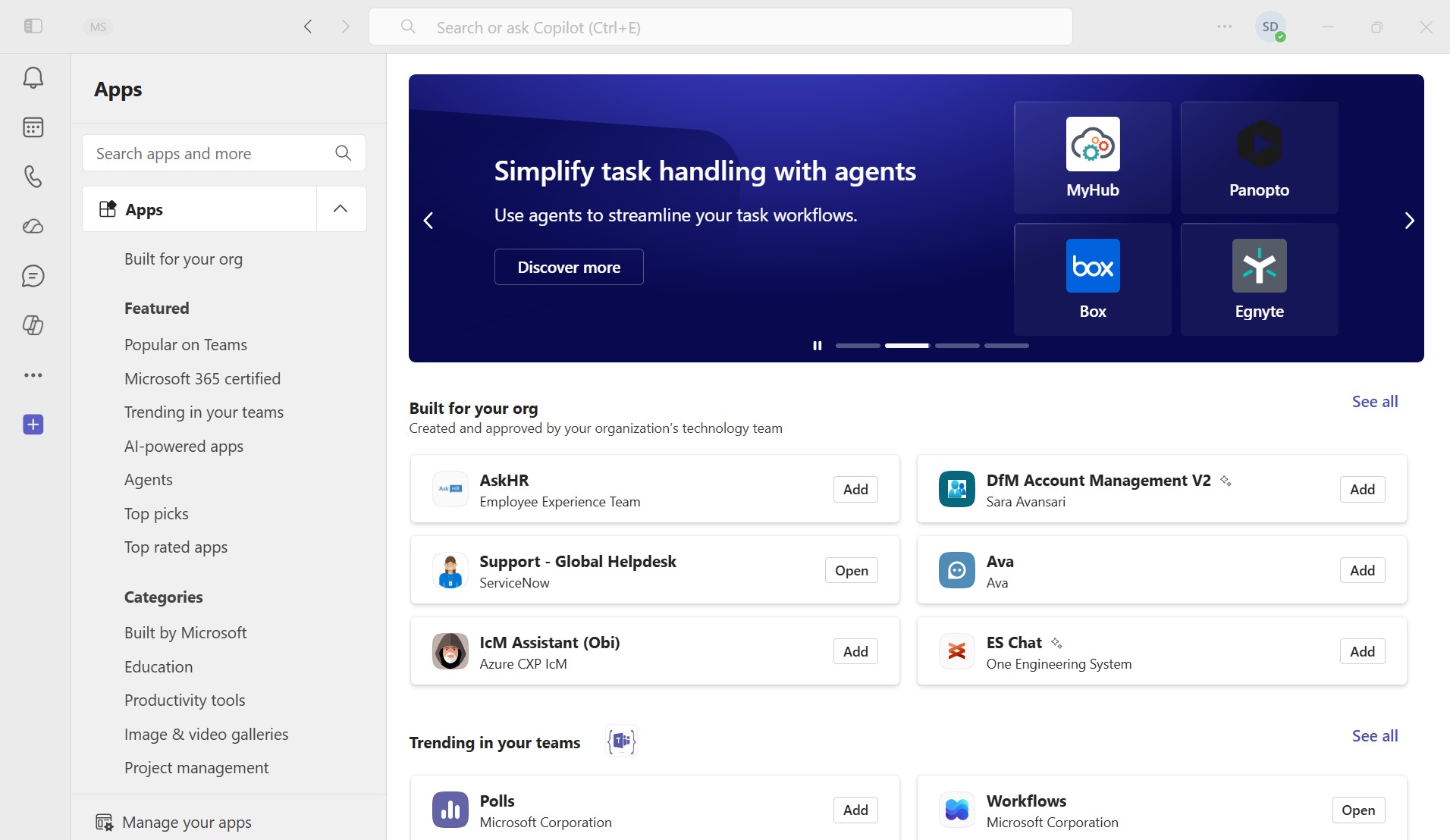
Task: Jump to the first carousel slide indicator
Action: (x=858, y=346)
